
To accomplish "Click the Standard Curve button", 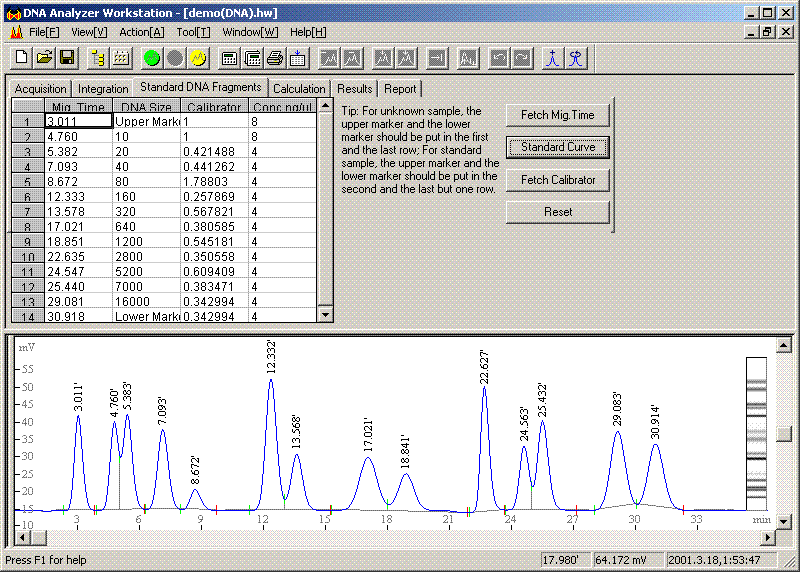I will 558,147.
